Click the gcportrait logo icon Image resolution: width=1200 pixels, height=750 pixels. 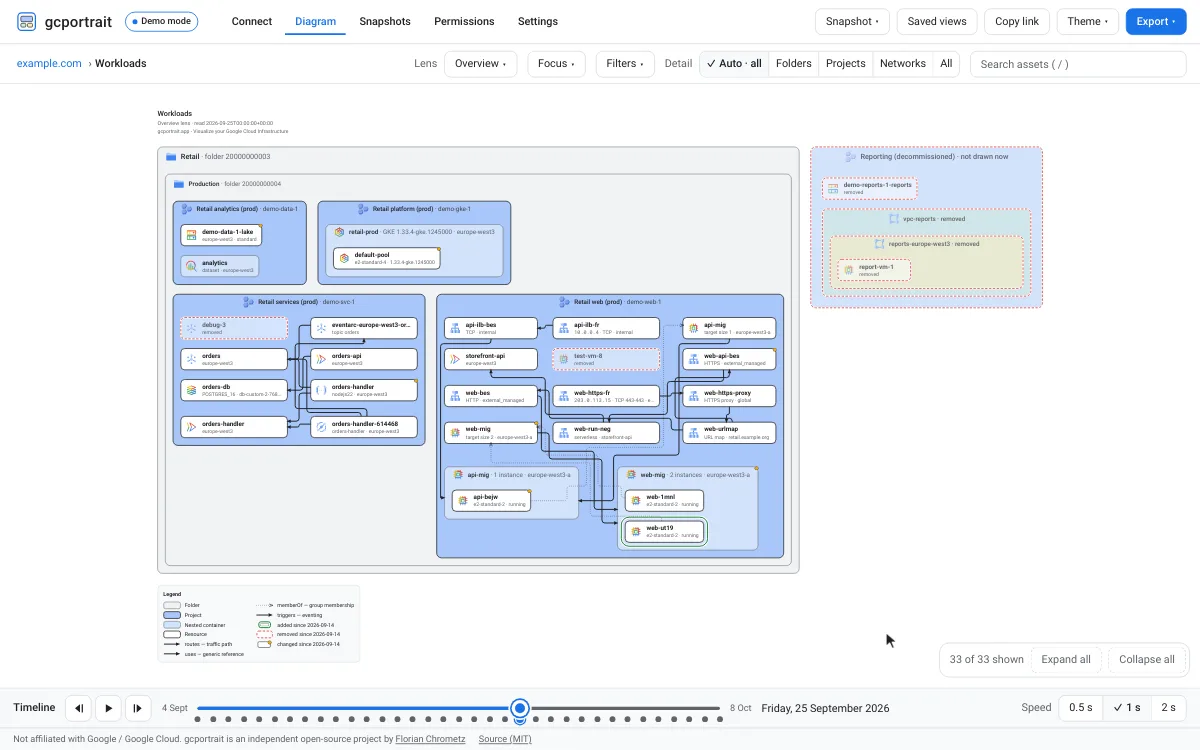tap(27, 21)
